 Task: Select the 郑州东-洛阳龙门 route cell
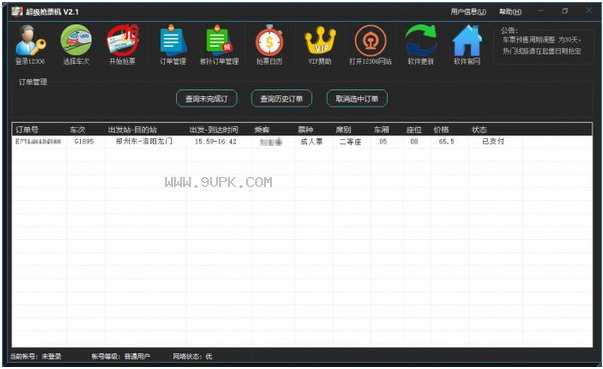144,141
